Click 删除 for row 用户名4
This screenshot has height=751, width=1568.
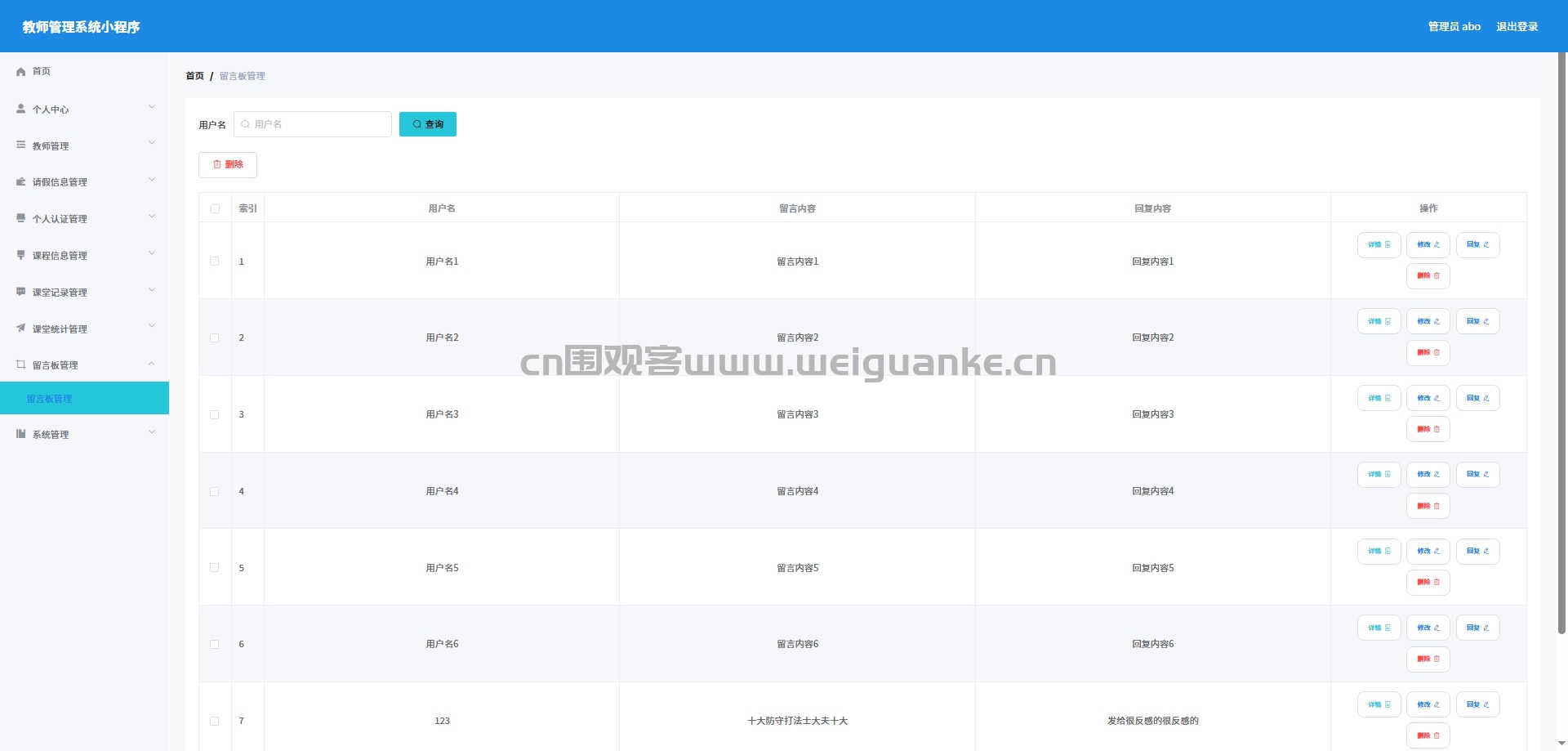click(x=1428, y=506)
